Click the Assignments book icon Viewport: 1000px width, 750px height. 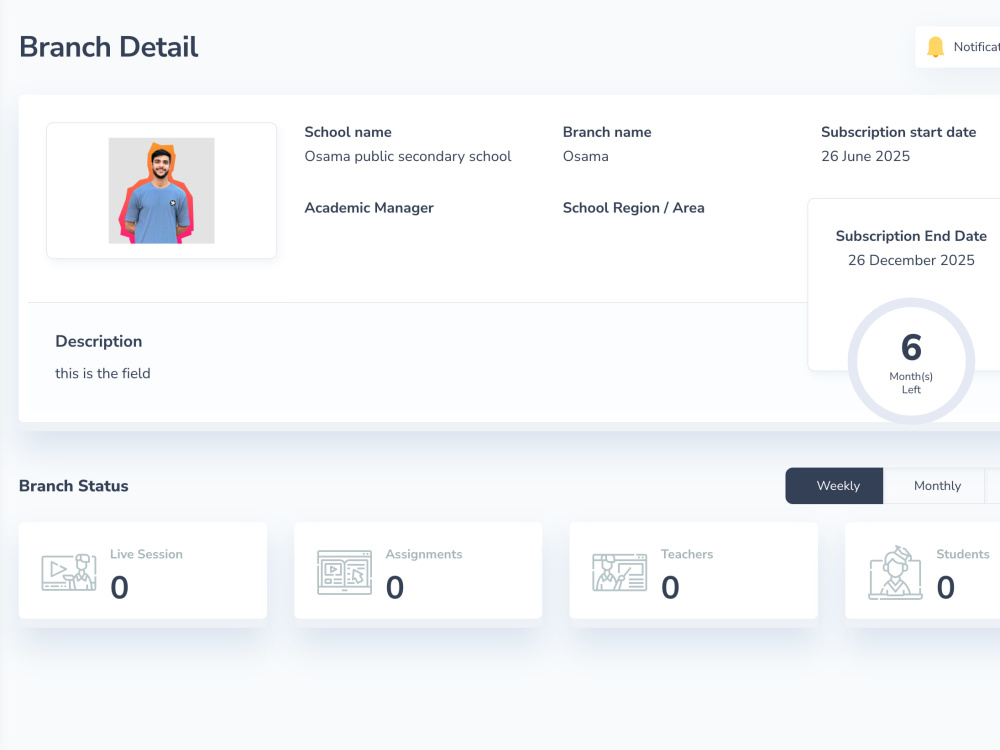click(x=344, y=572)
